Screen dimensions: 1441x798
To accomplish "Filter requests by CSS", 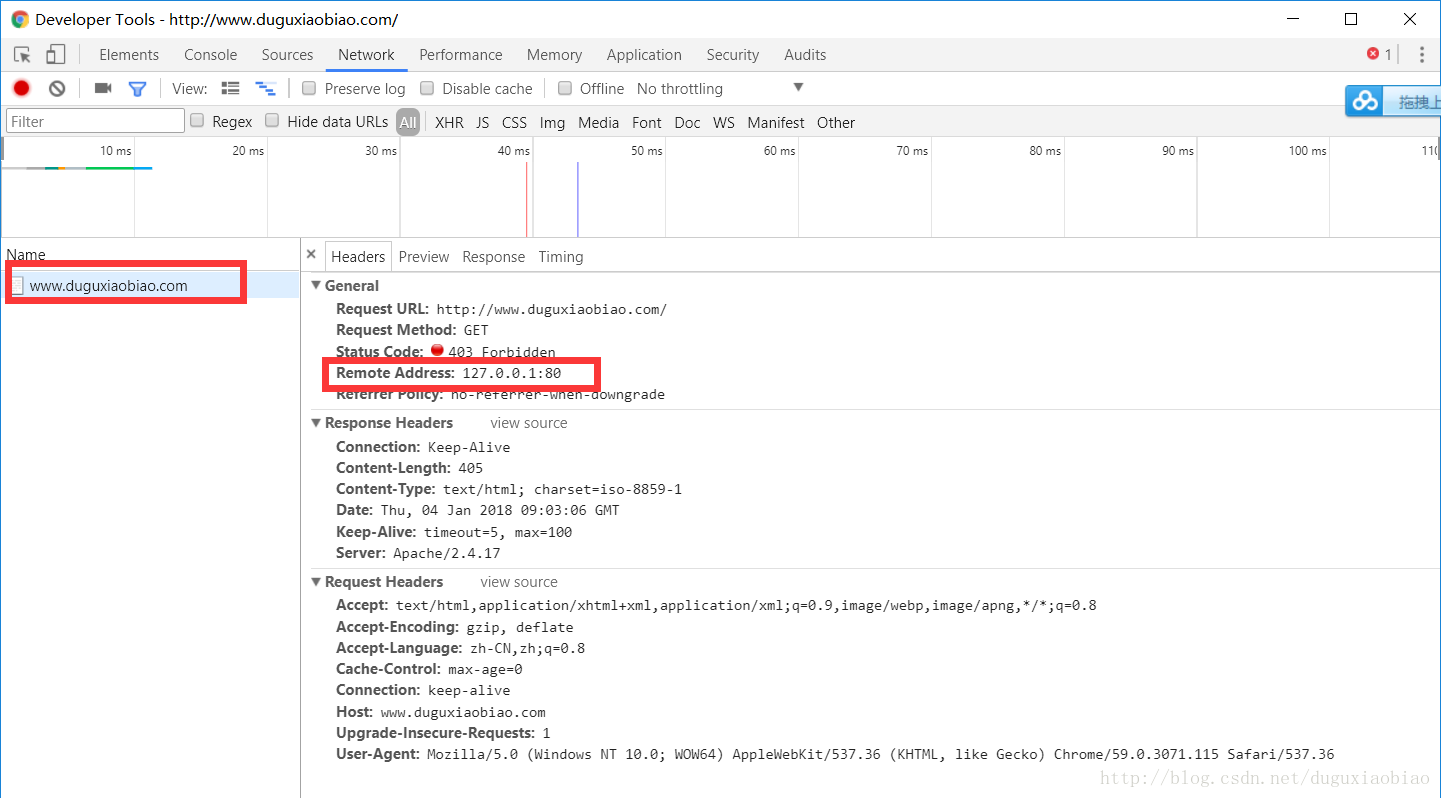I will tap(514, 122).
